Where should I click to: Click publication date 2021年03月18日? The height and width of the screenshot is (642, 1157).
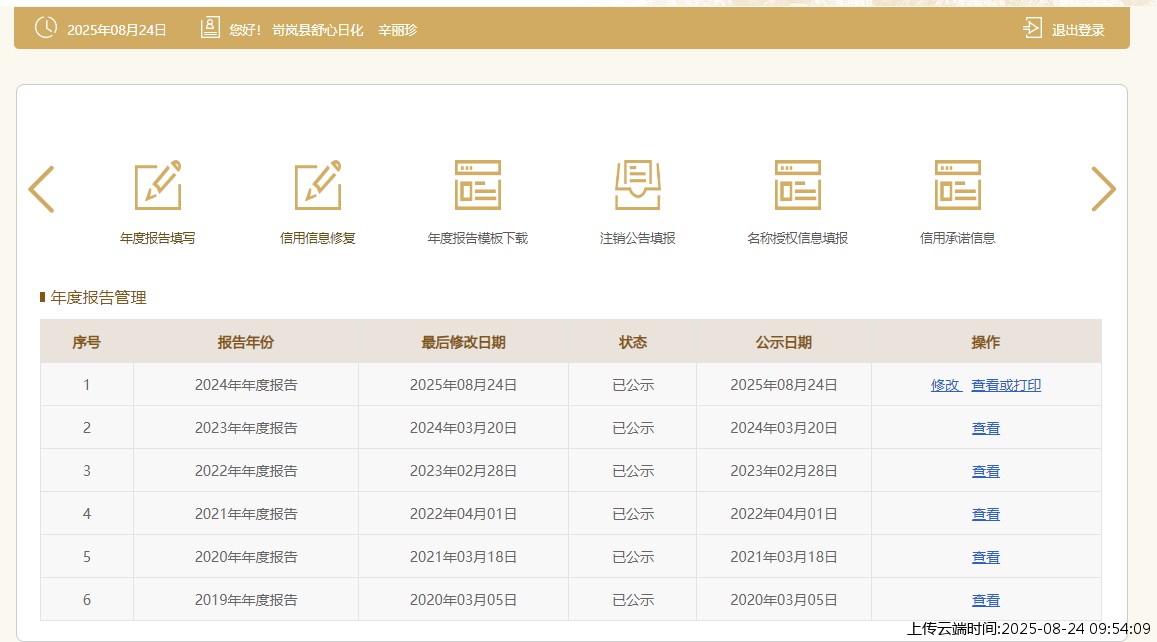(x=784, y=557)
